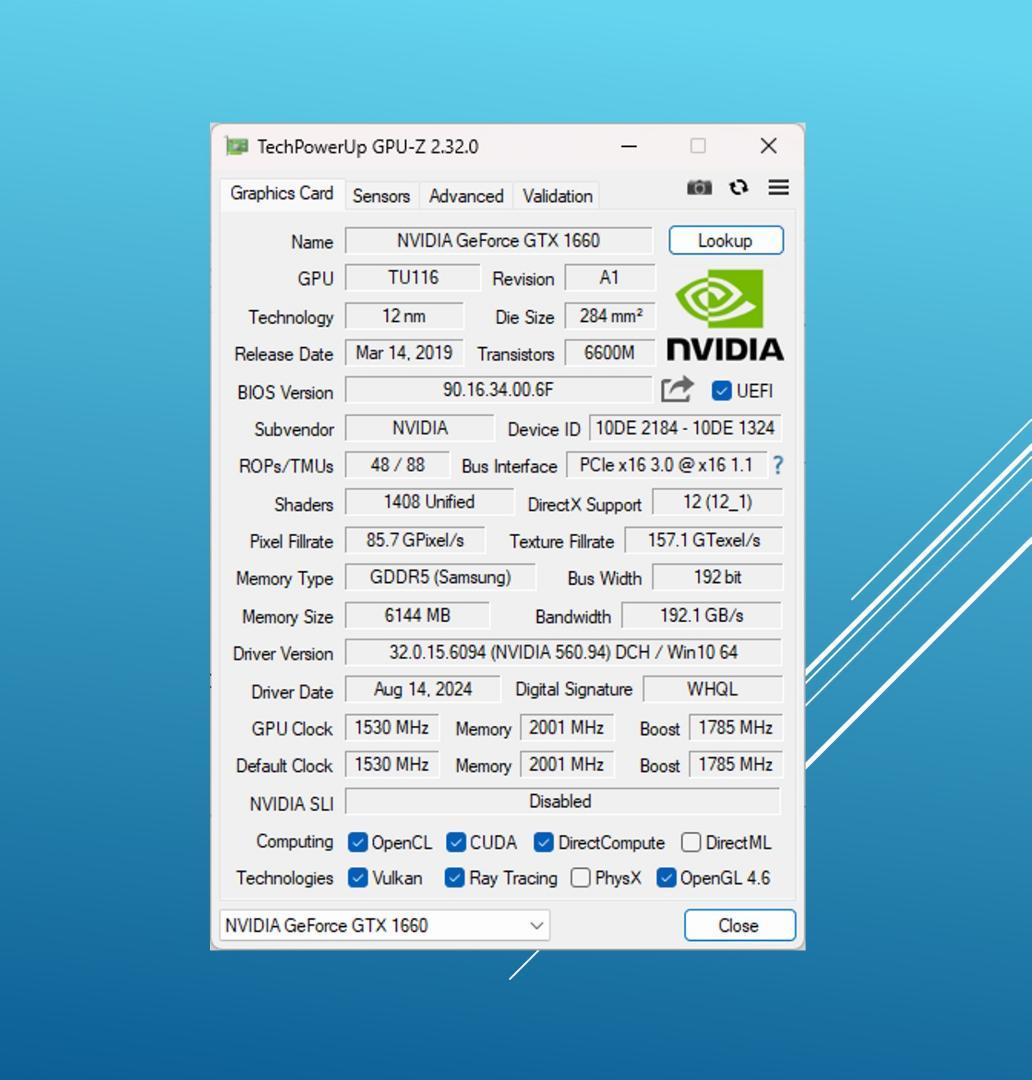This screenshot has width=1032, height=1080.
Task: Take a screenshot with the camera icon
Action: (x=699, y=187)
